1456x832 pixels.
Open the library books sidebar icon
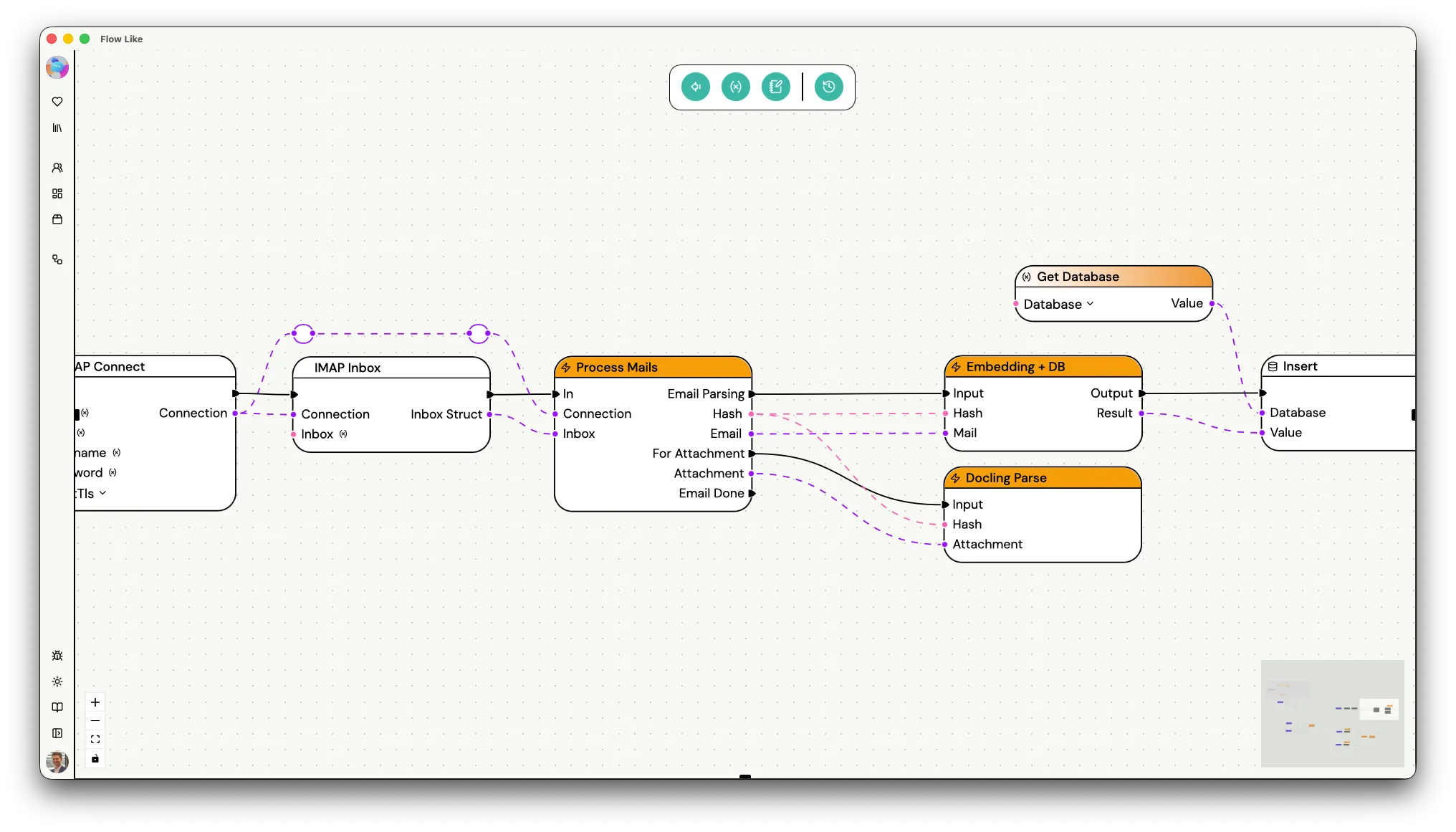coord(57,128)
